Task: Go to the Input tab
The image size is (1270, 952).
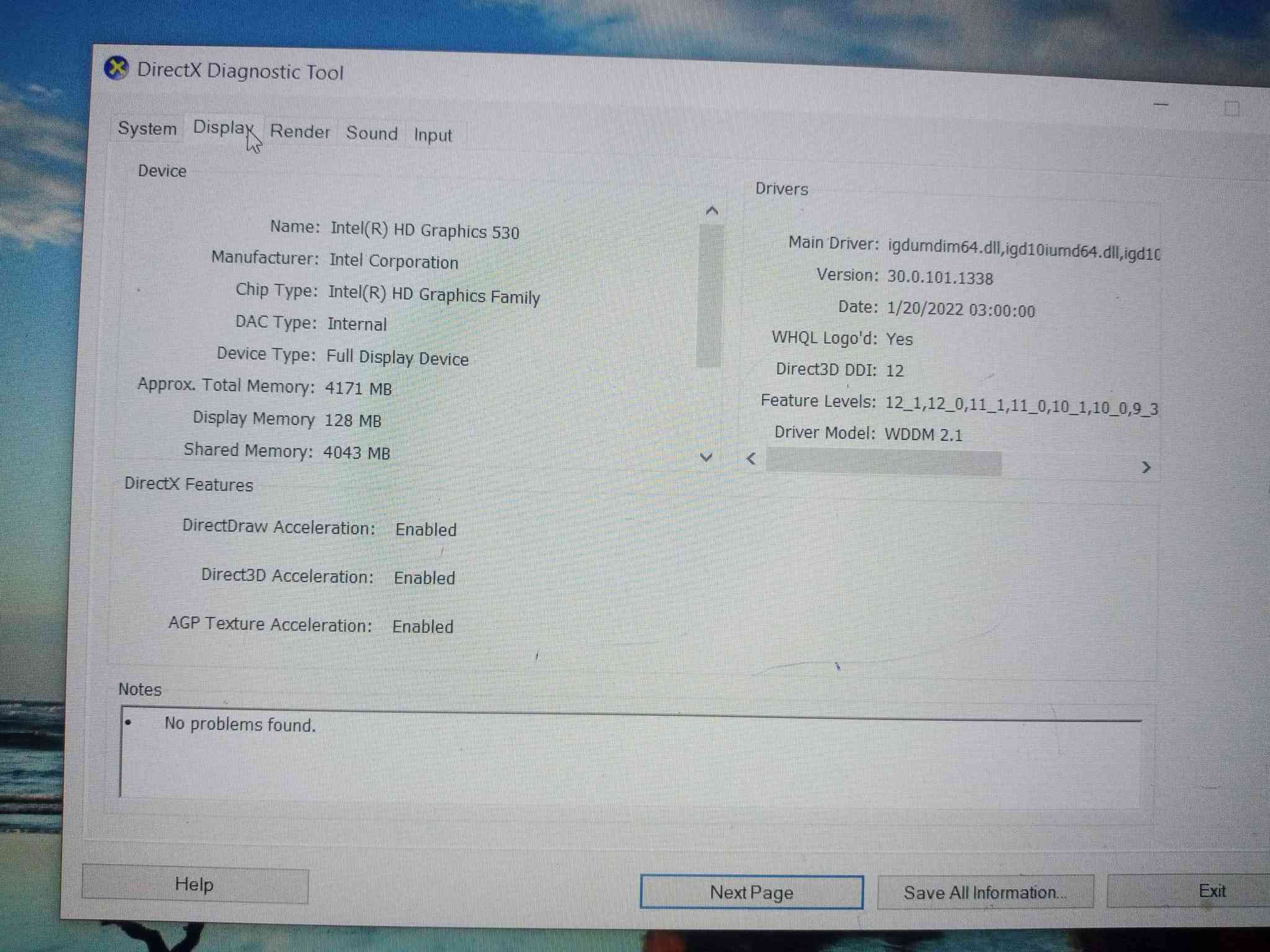Action: coord(433,135)
